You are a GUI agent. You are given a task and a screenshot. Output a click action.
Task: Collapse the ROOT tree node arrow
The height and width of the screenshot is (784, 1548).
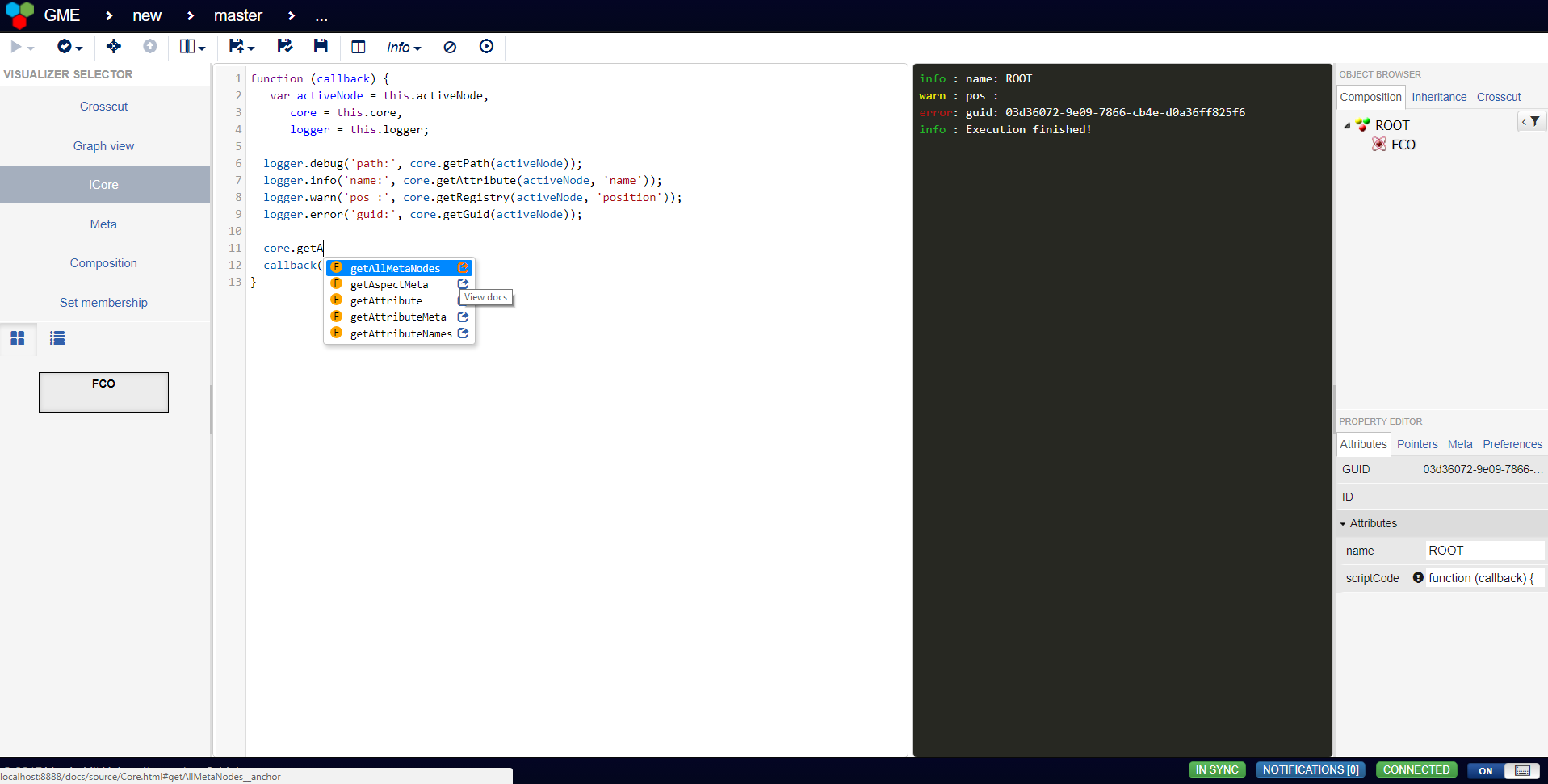click(1347, 126)
